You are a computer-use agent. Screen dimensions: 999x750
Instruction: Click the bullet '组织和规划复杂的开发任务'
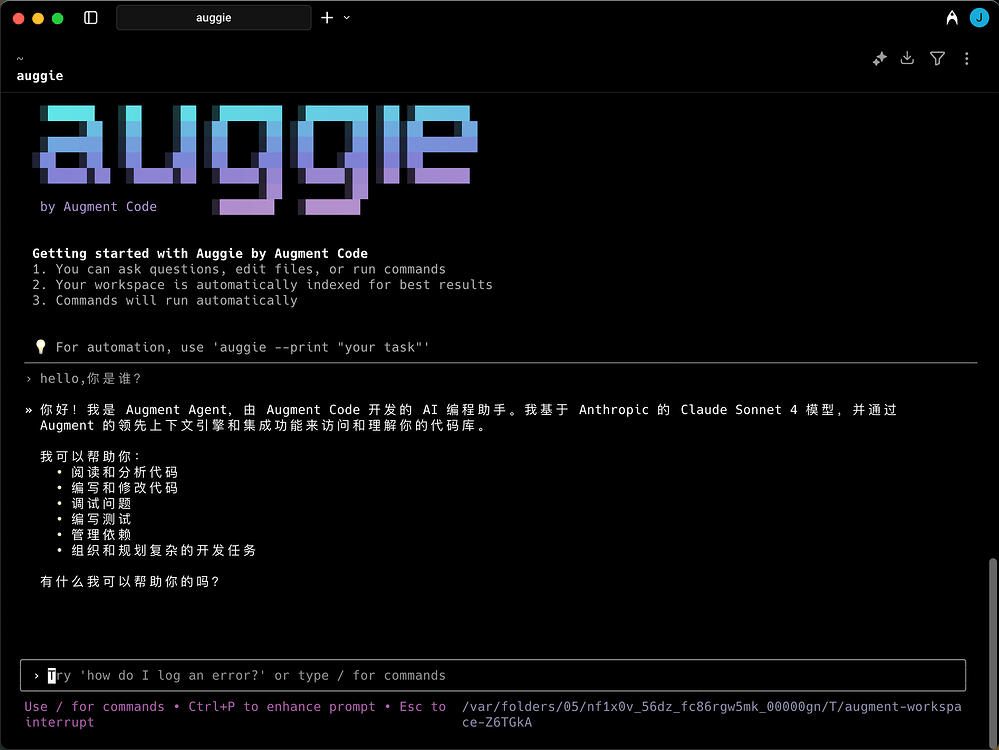coord(164,550)
